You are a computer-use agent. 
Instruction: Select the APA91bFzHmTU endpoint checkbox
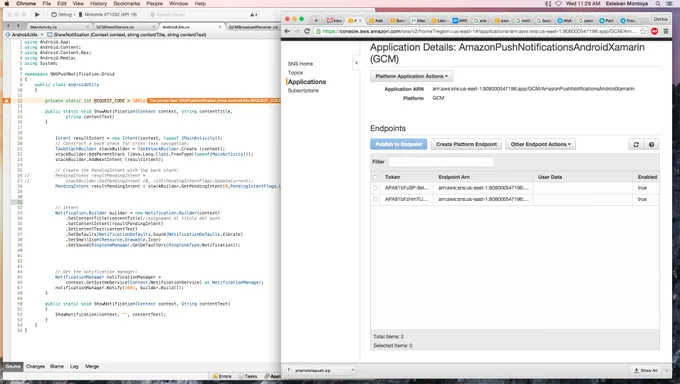point(376,199)
